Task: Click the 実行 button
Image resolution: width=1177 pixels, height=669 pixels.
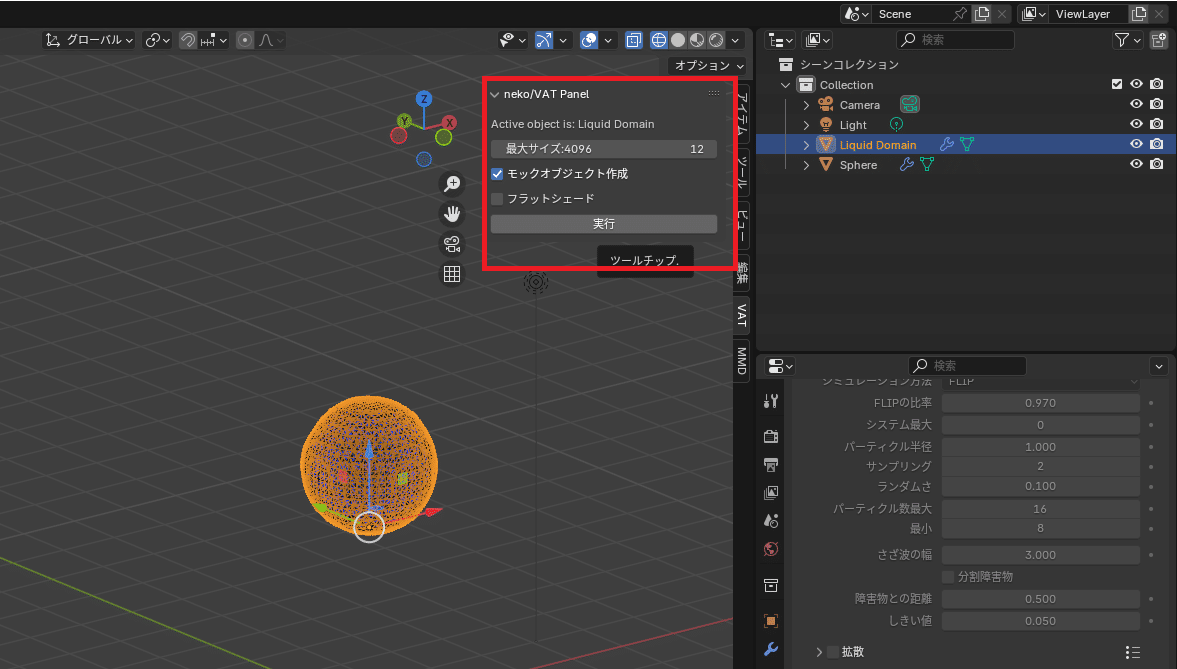Action: [604, 224]
